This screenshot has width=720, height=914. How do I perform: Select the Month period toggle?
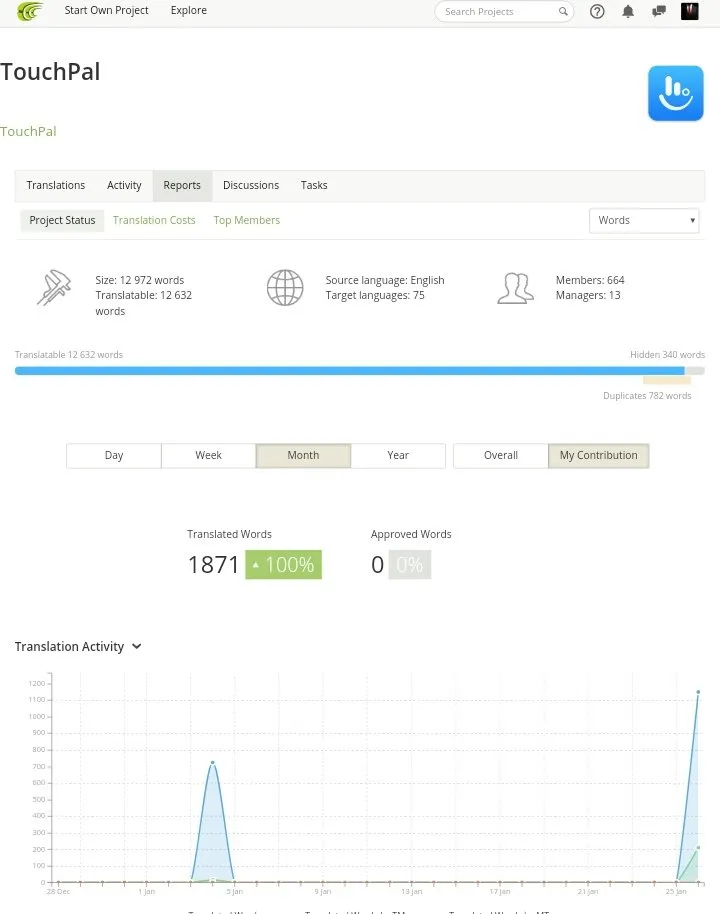click(x=303, y=455)
